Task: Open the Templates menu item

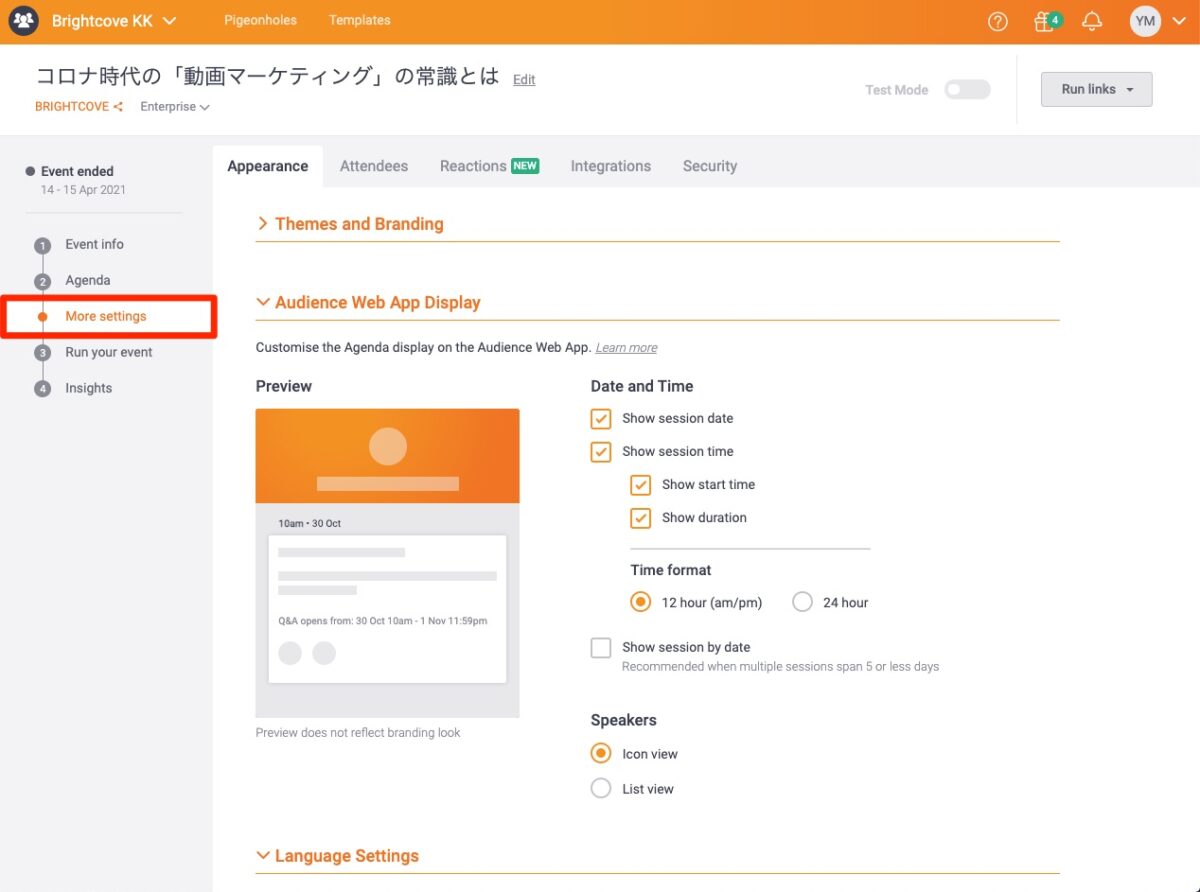Action: (x=359, y=20)
